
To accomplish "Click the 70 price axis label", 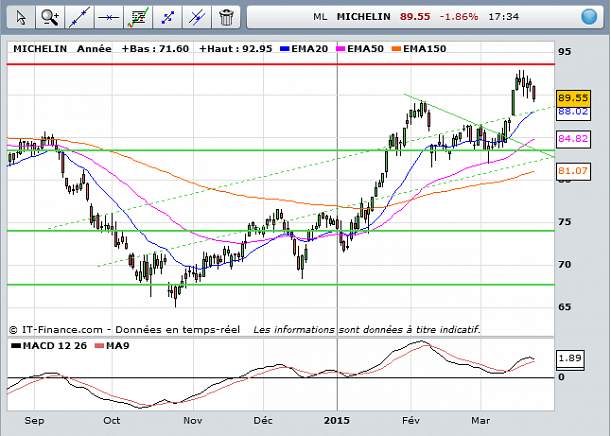I will pos(564,265).
